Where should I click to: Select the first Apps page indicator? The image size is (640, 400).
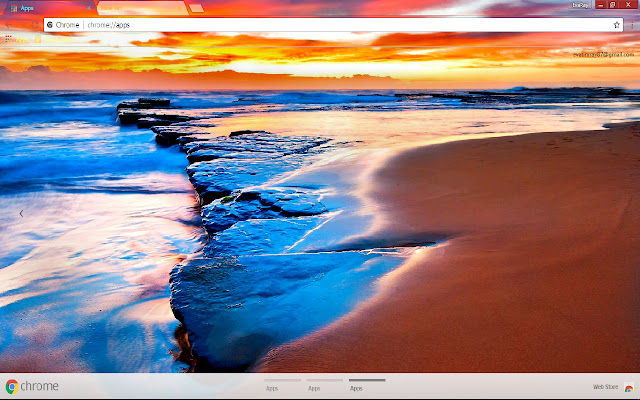[x=282, y=385]
